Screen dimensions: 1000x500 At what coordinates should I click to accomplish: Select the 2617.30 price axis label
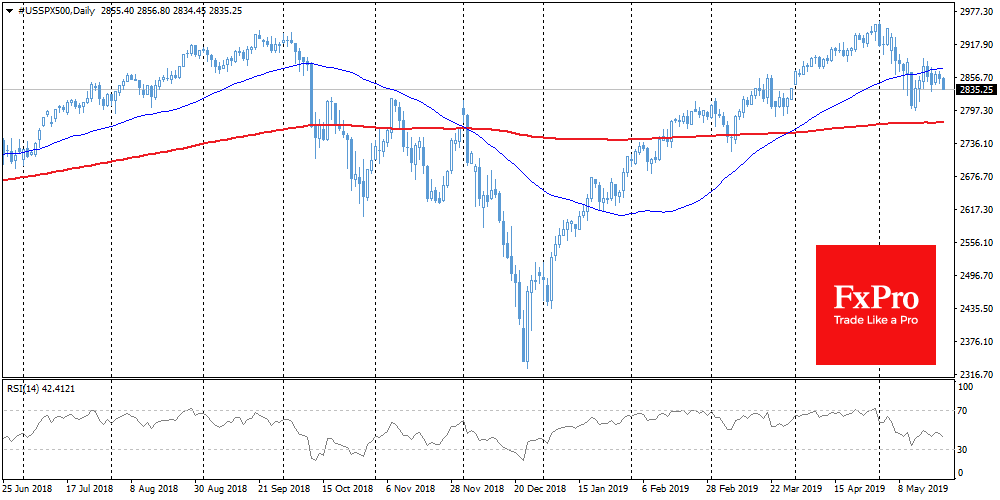click(x=975, y=210)
